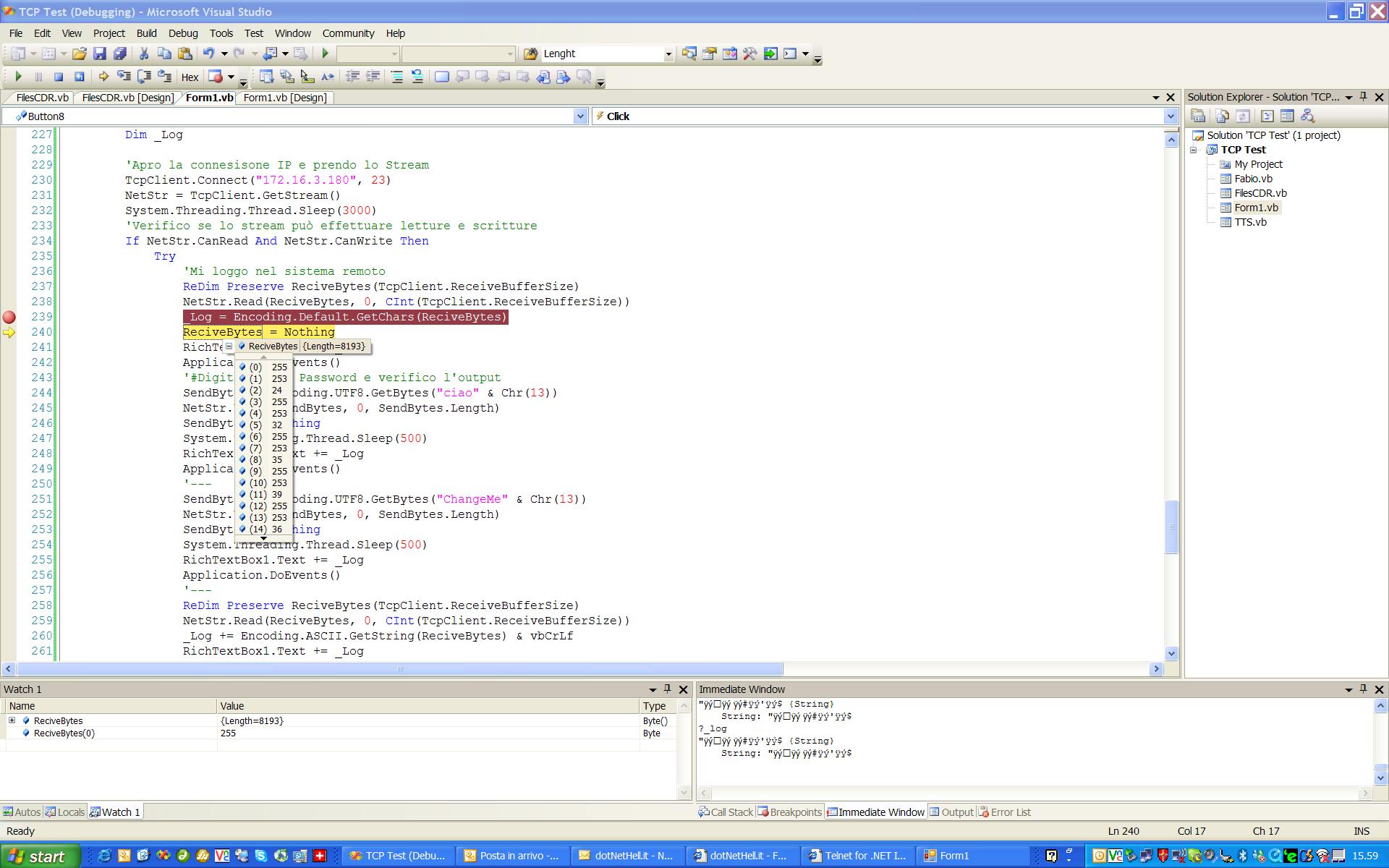The height and width of the screenshot is (868, 1389).
Task: Undo last action icon
Action: click(x=209, y=54)
